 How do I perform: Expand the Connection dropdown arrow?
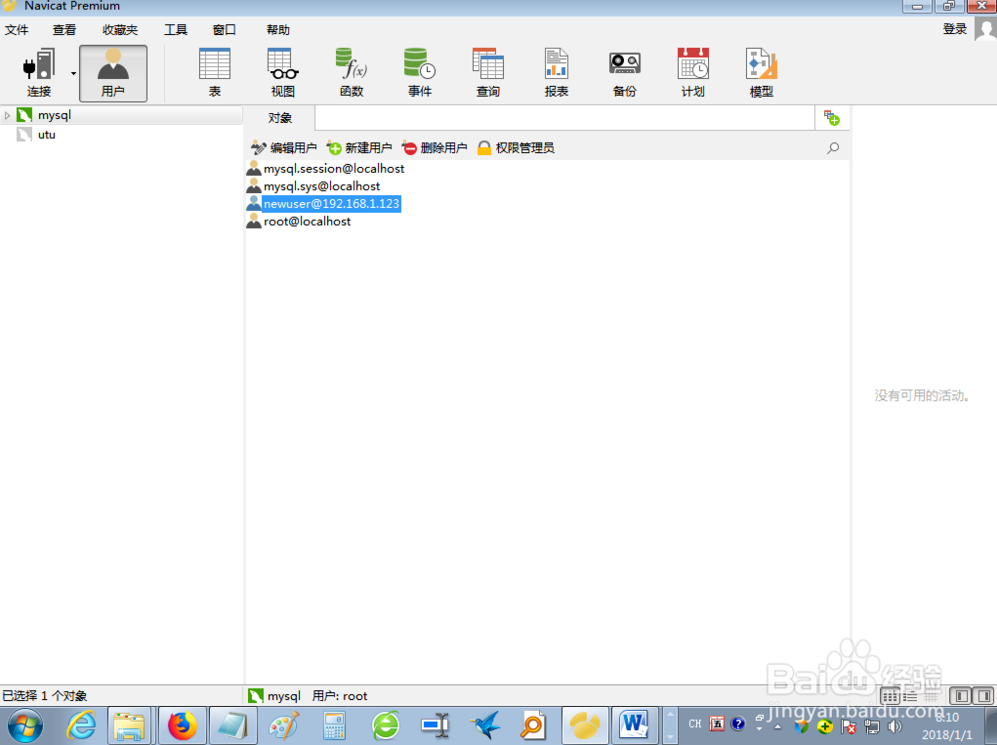click(x=73, y=74)
